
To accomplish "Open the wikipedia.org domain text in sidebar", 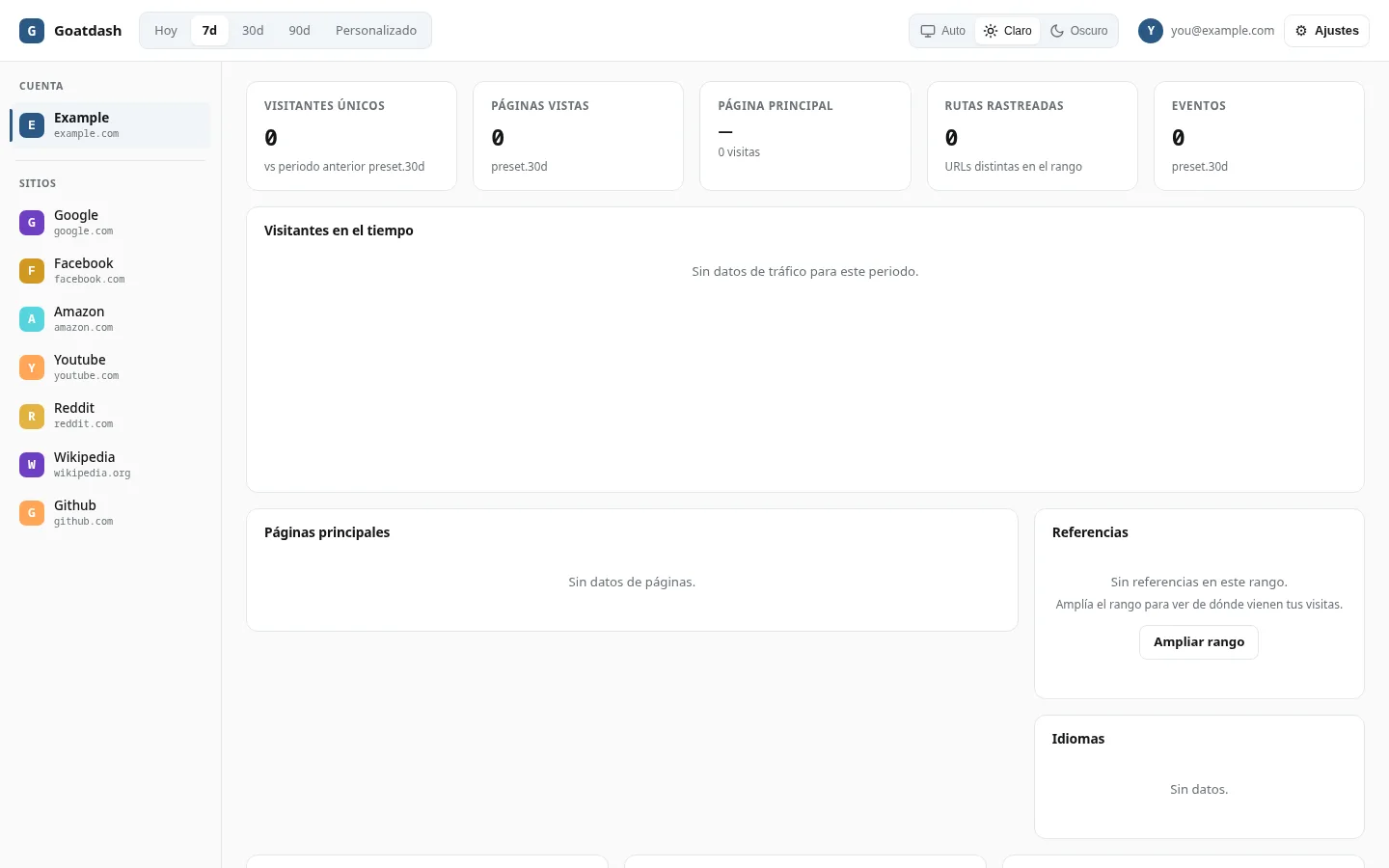I will [93, 474].
